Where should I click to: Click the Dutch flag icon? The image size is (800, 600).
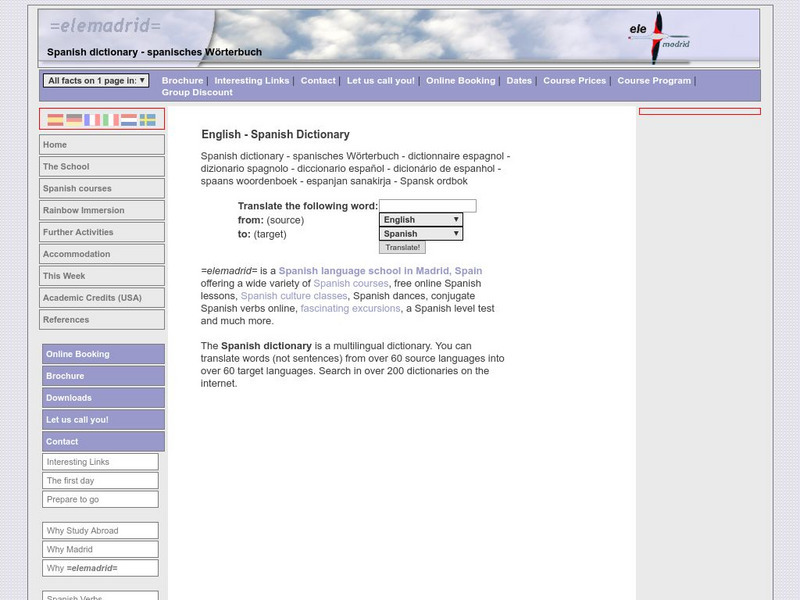click(129, 120)
